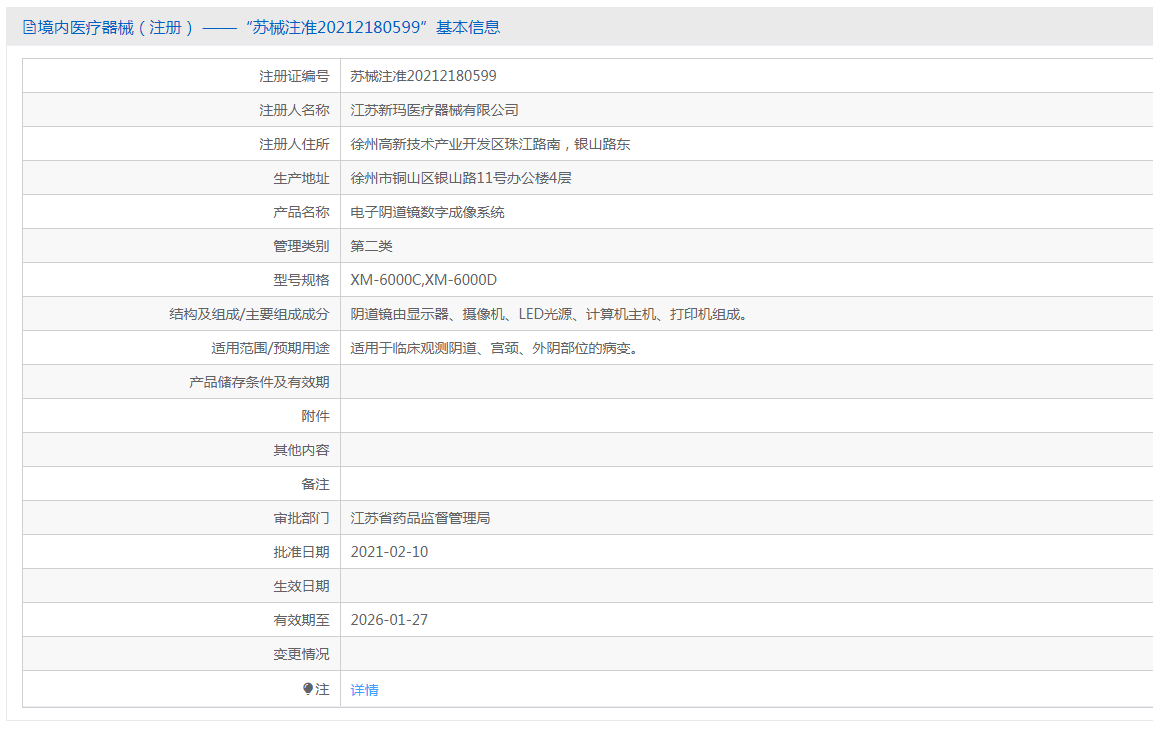Click the 变更情况 label
Image resolution: width=1153 pixels, height=730 pixels.
[x=301, y=654]
